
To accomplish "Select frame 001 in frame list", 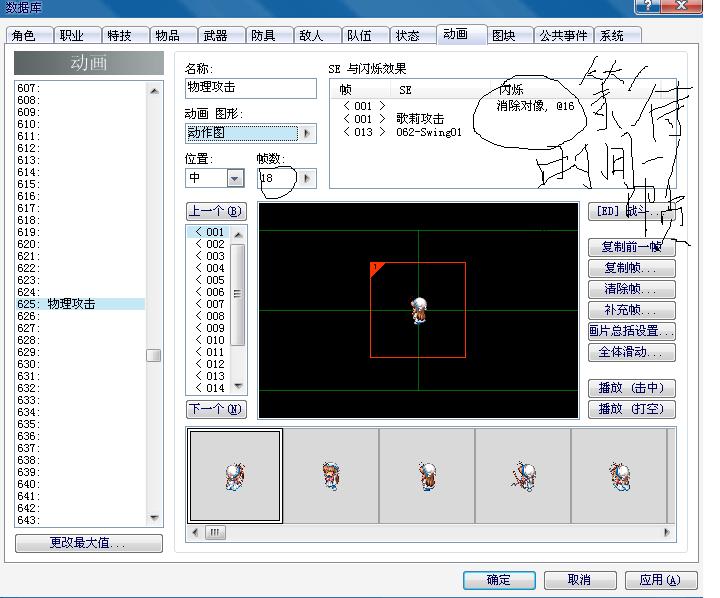I will tap(210, 232).
